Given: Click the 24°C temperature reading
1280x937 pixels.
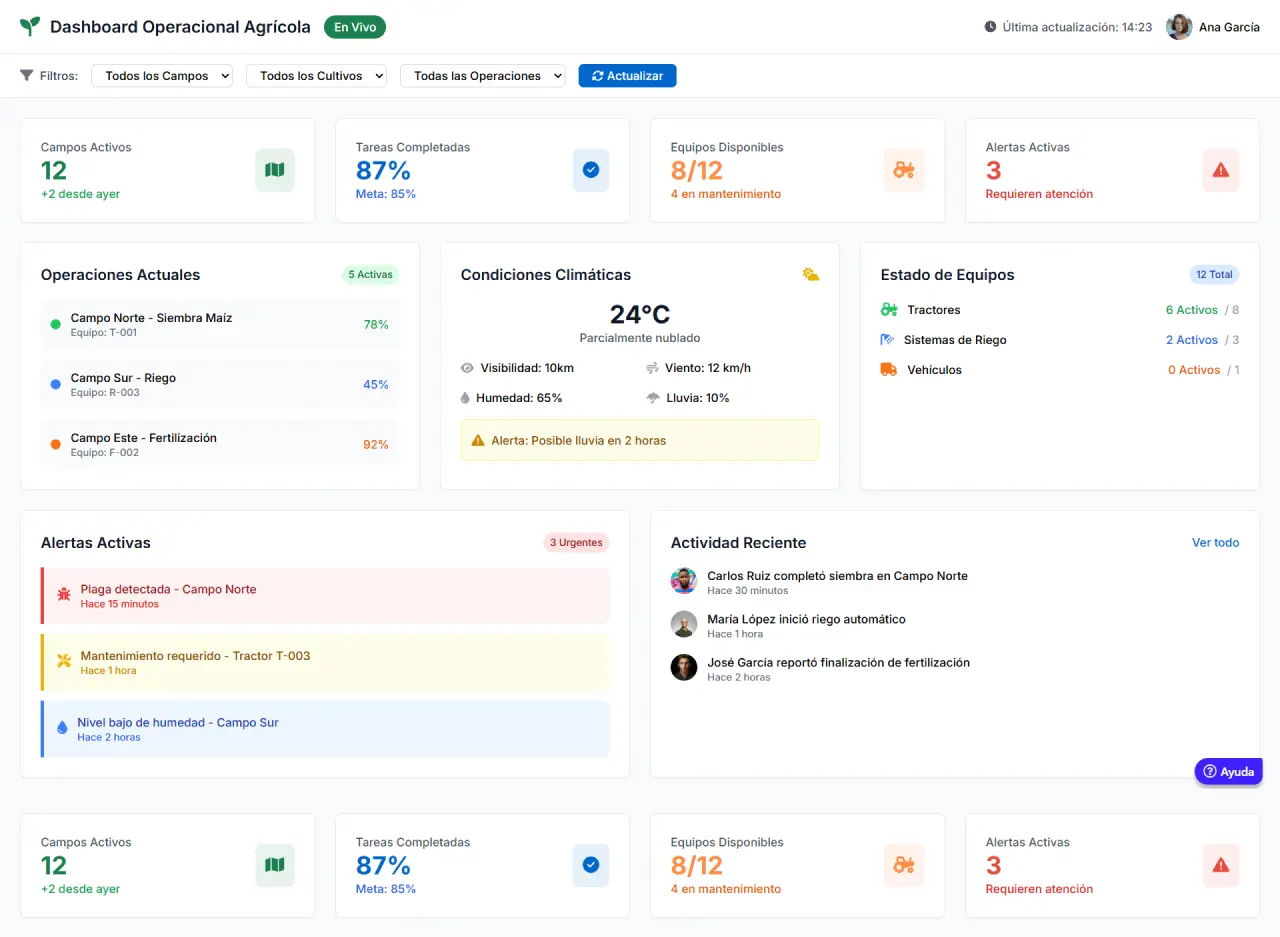Looking at the screenshot, I should [640, 314].
